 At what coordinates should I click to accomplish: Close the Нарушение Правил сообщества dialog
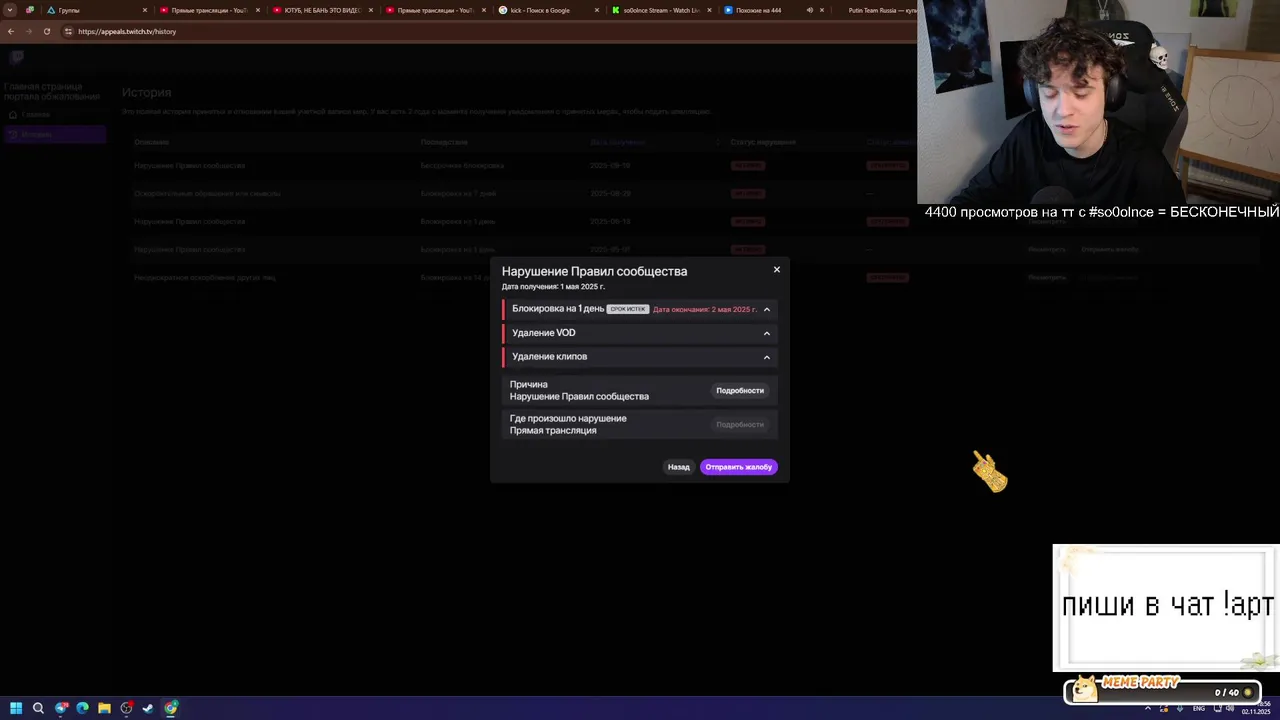(x=776, y=269)
